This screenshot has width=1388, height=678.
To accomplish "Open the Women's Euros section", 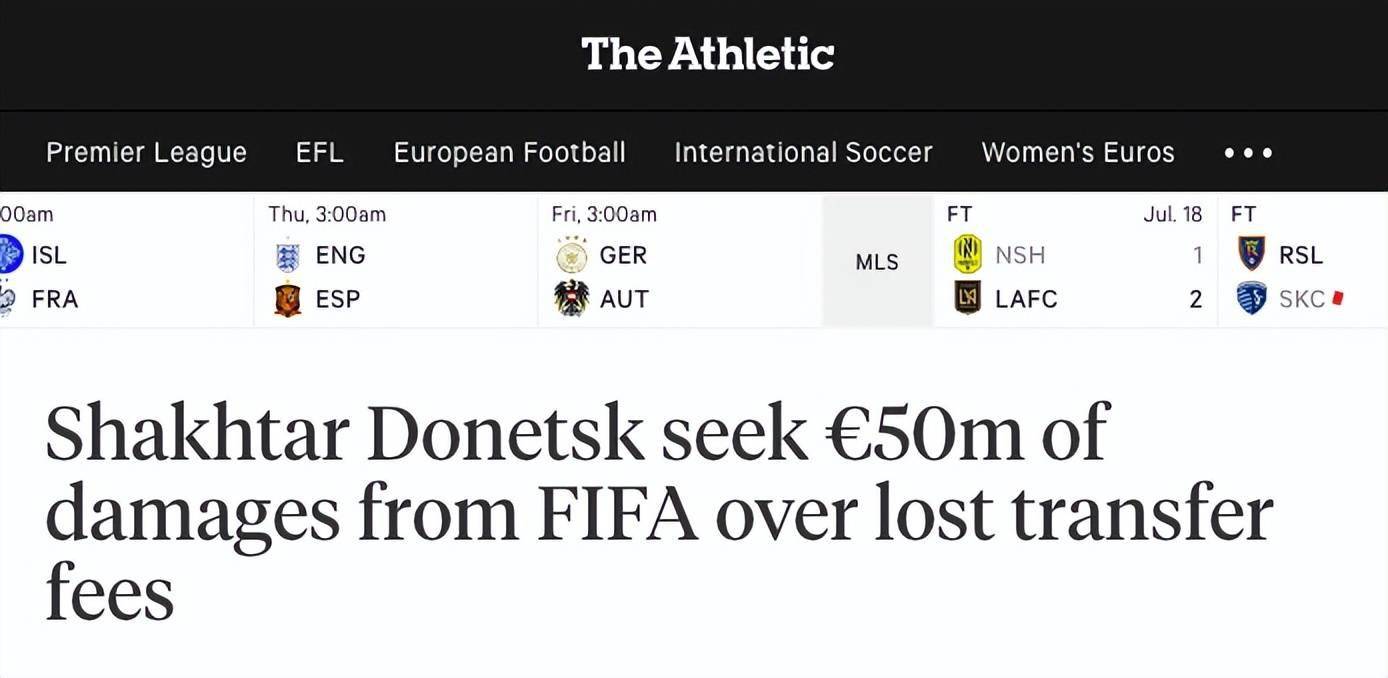I will [1078, 153].
